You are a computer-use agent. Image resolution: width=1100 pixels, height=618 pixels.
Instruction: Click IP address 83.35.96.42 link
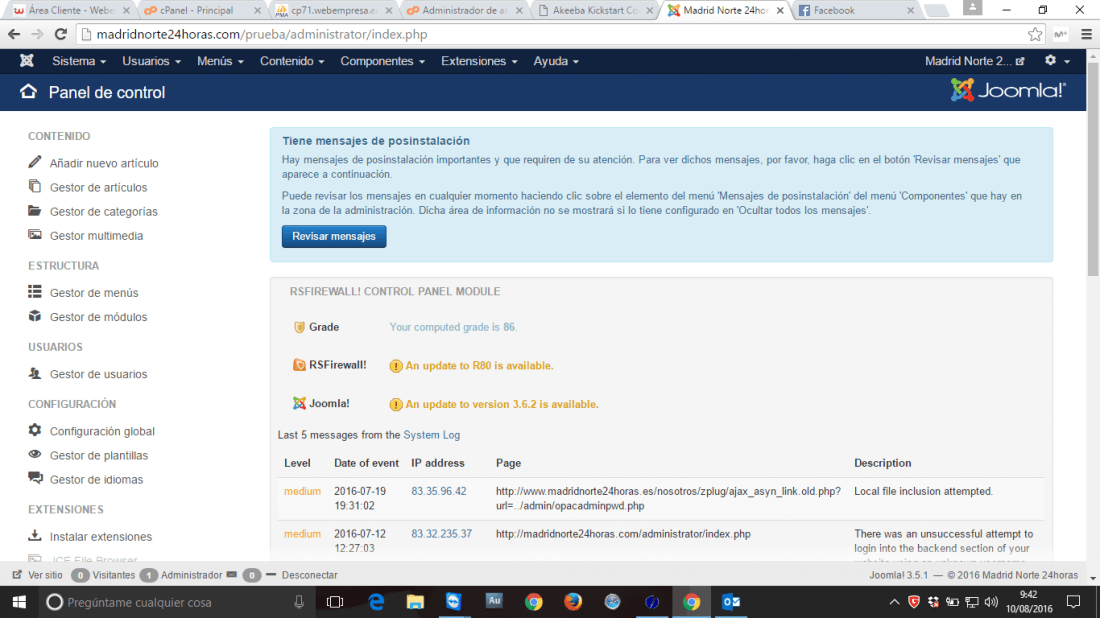pos(438,491)
